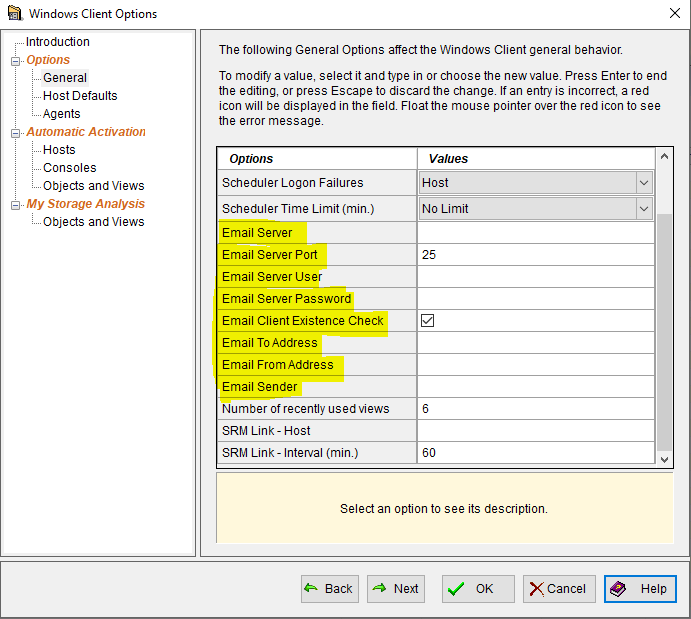The image size is (691, 619).
Task: Select the SRM Link - Interval (min.) label
Action: [x=290, y=453]
